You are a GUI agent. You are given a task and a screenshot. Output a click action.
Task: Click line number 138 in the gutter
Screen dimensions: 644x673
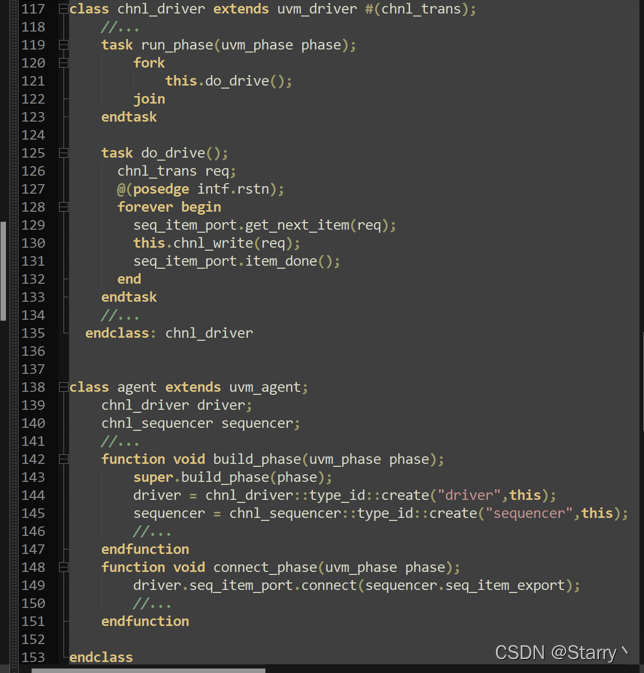33,388
